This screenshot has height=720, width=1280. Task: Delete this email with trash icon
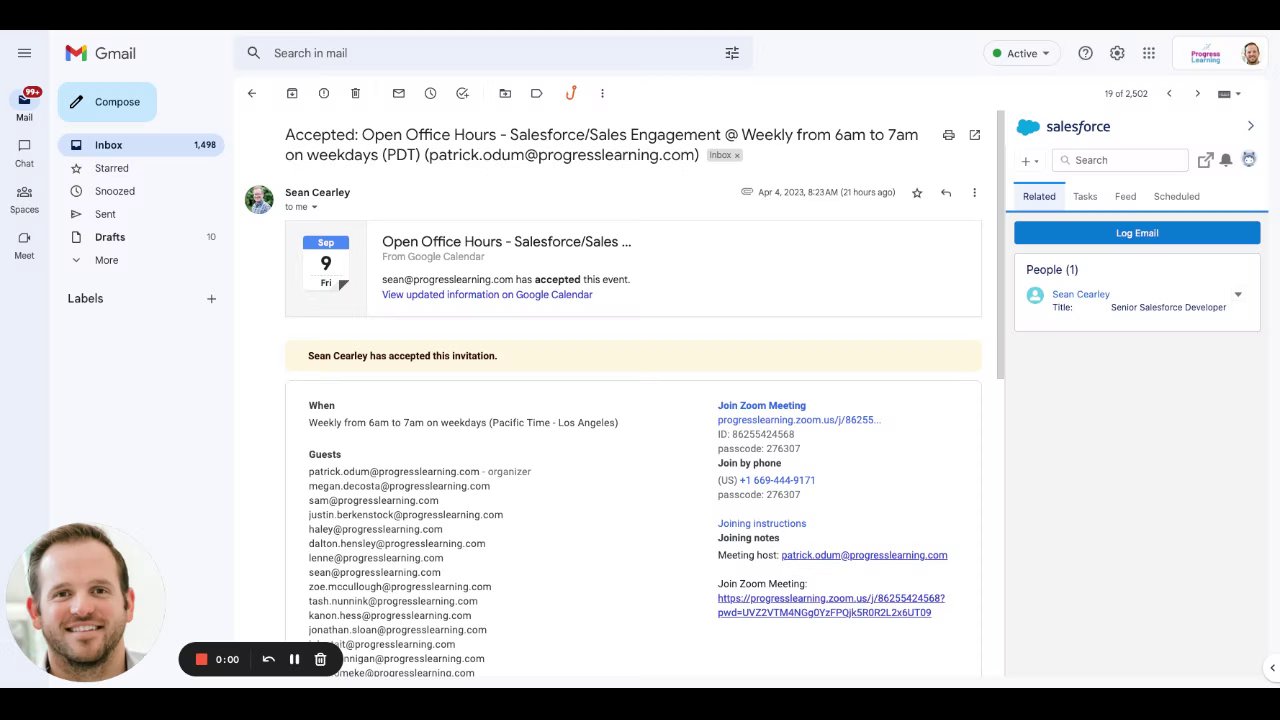(x=355, y=93)
